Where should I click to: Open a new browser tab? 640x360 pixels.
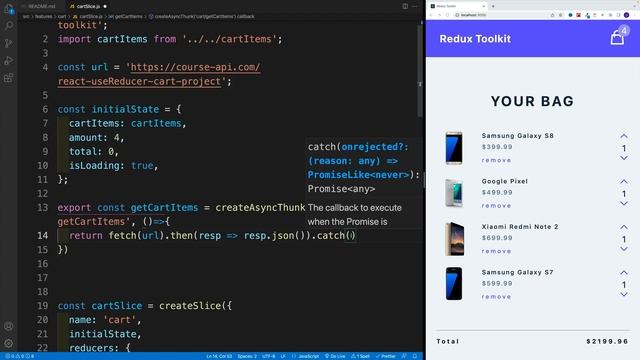coord(493,6)
